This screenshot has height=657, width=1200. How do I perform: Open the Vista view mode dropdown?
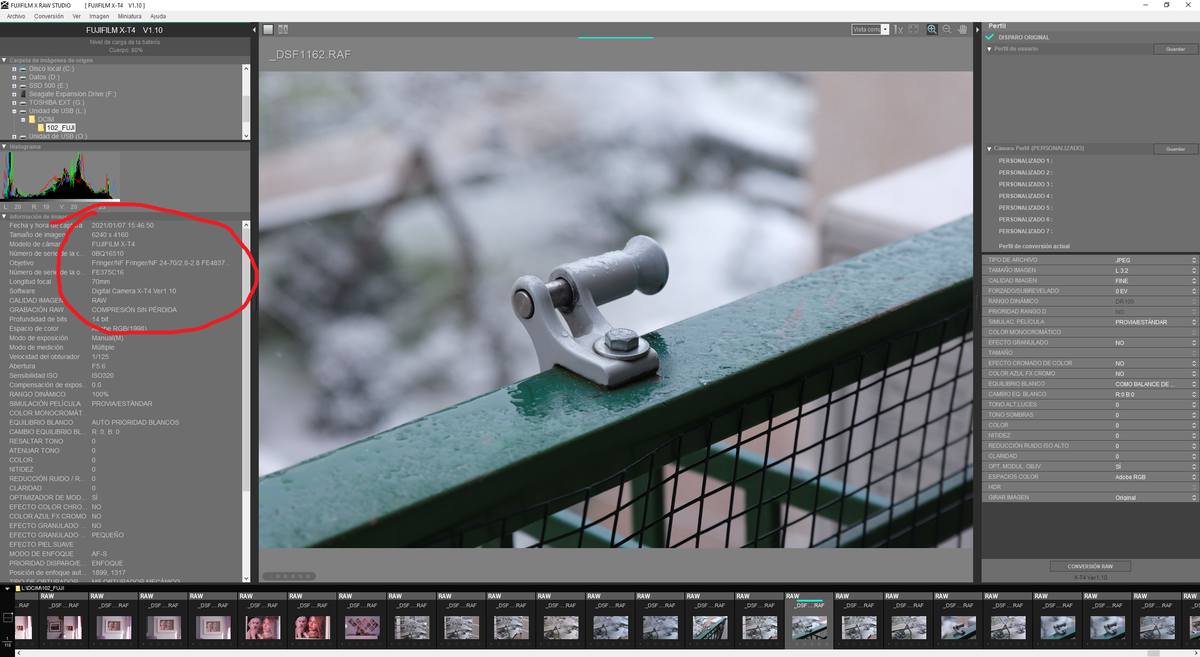(870, 30)
